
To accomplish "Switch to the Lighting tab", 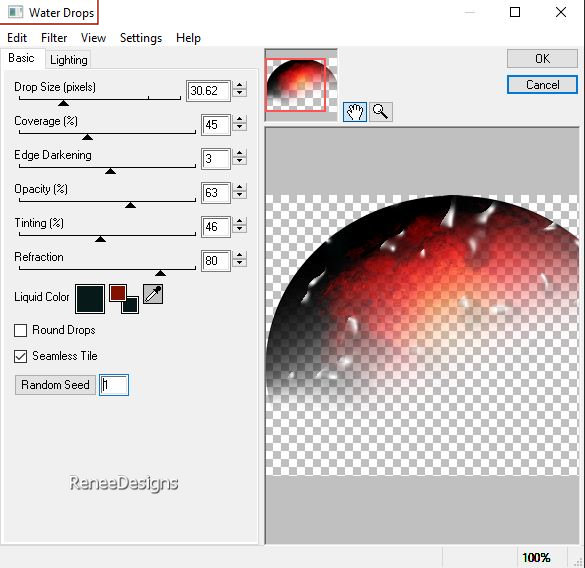I will [69, 60].
